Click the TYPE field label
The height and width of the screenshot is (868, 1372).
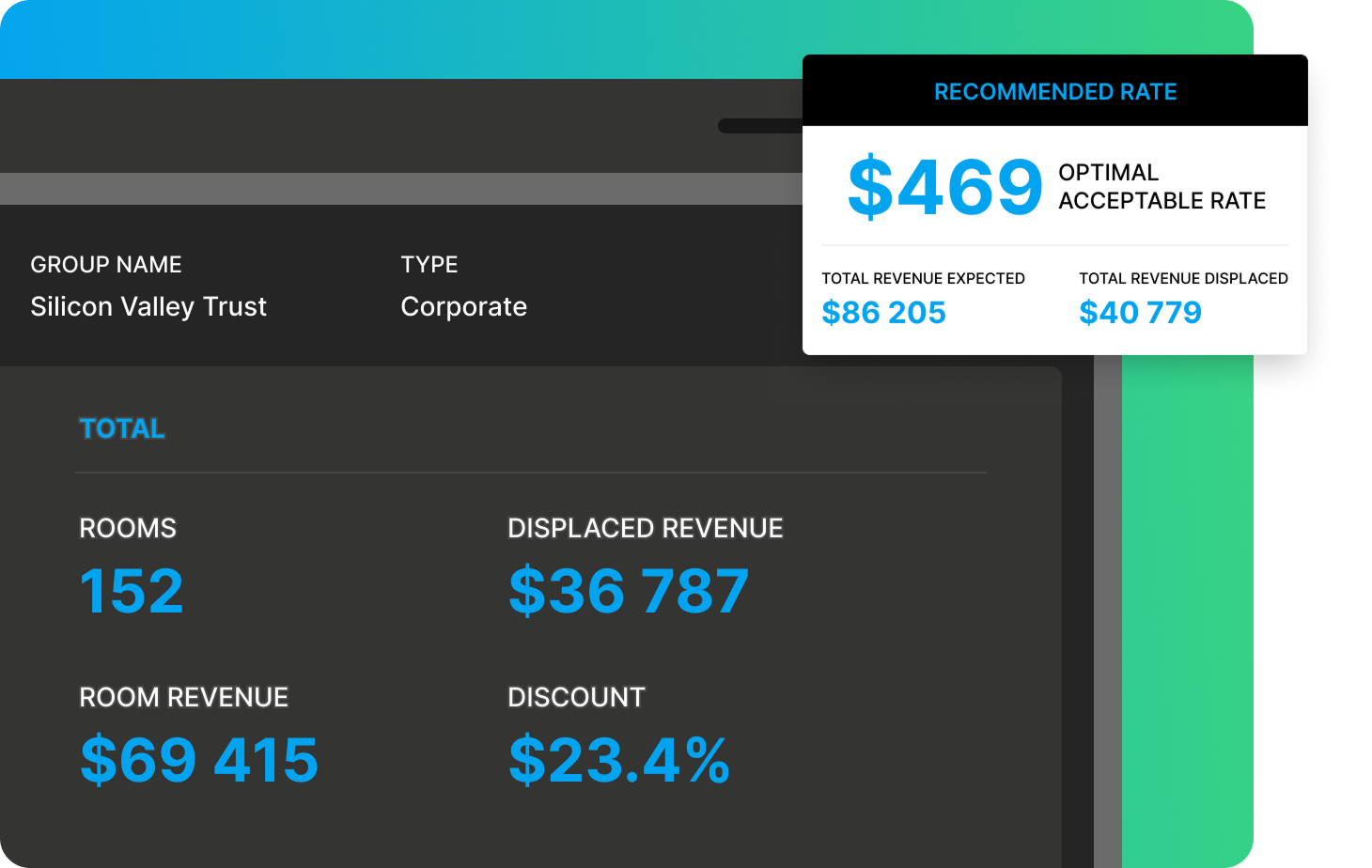point(429,265)
